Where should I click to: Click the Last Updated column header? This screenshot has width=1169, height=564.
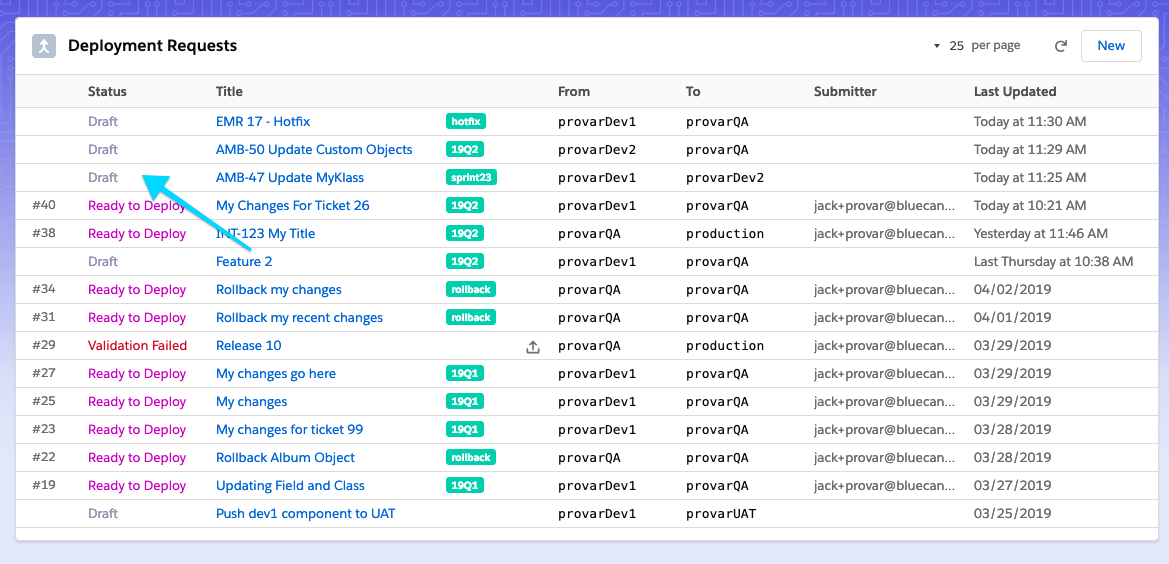[1015, 92]
